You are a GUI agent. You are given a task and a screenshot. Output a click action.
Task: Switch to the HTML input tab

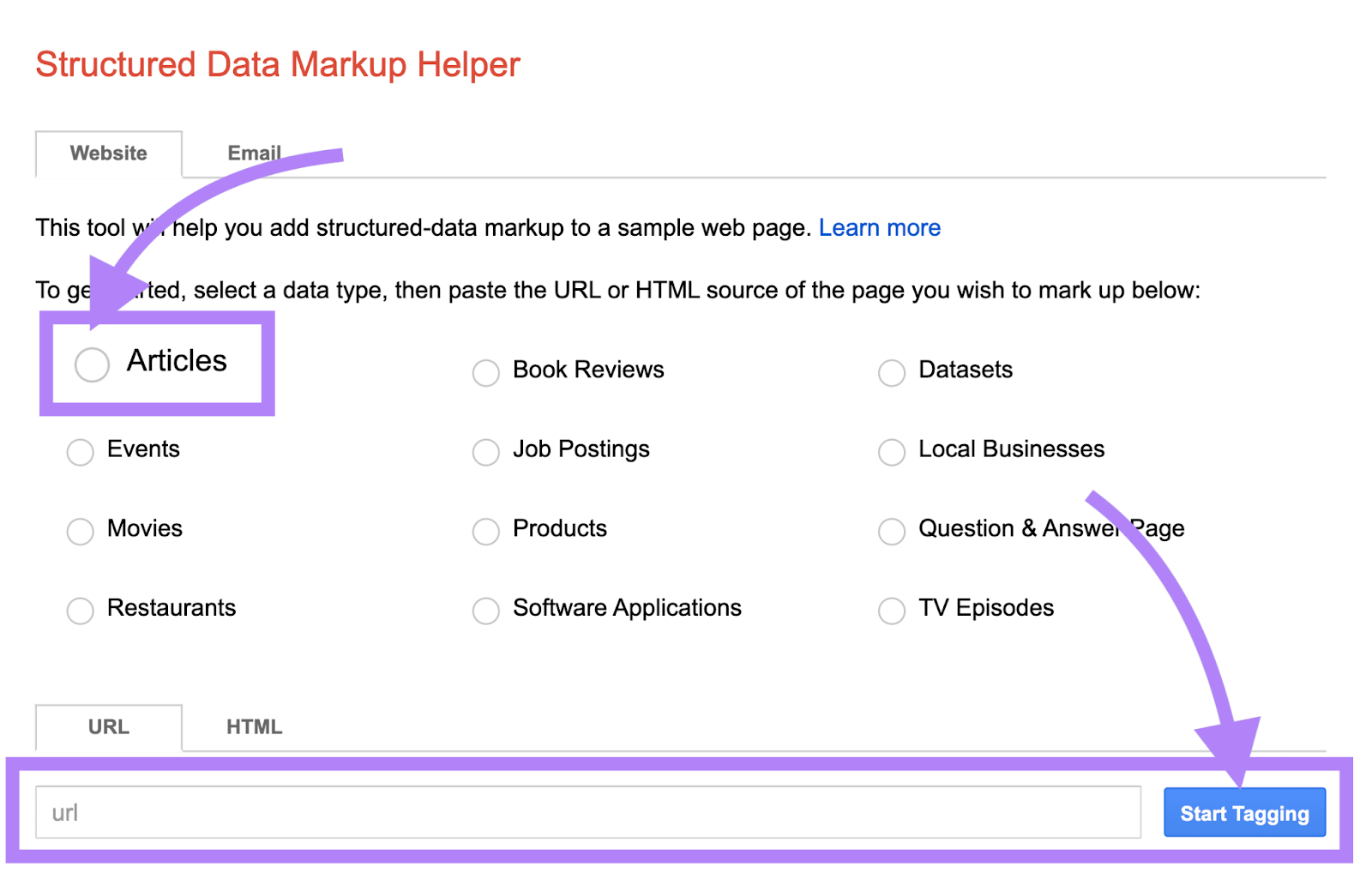pos(253,726)
